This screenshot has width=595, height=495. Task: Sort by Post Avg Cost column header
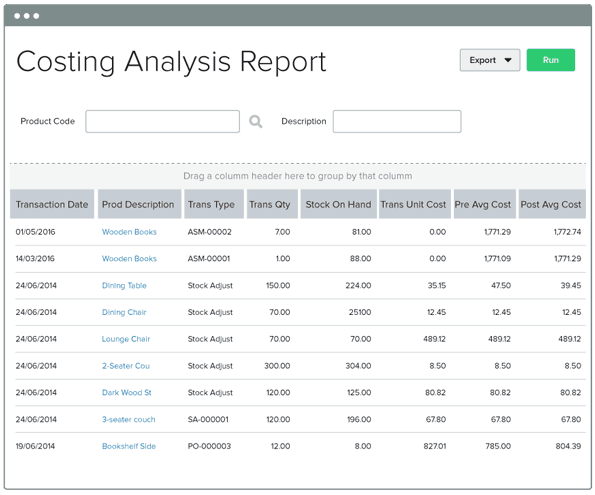click(x=552, y=204)
